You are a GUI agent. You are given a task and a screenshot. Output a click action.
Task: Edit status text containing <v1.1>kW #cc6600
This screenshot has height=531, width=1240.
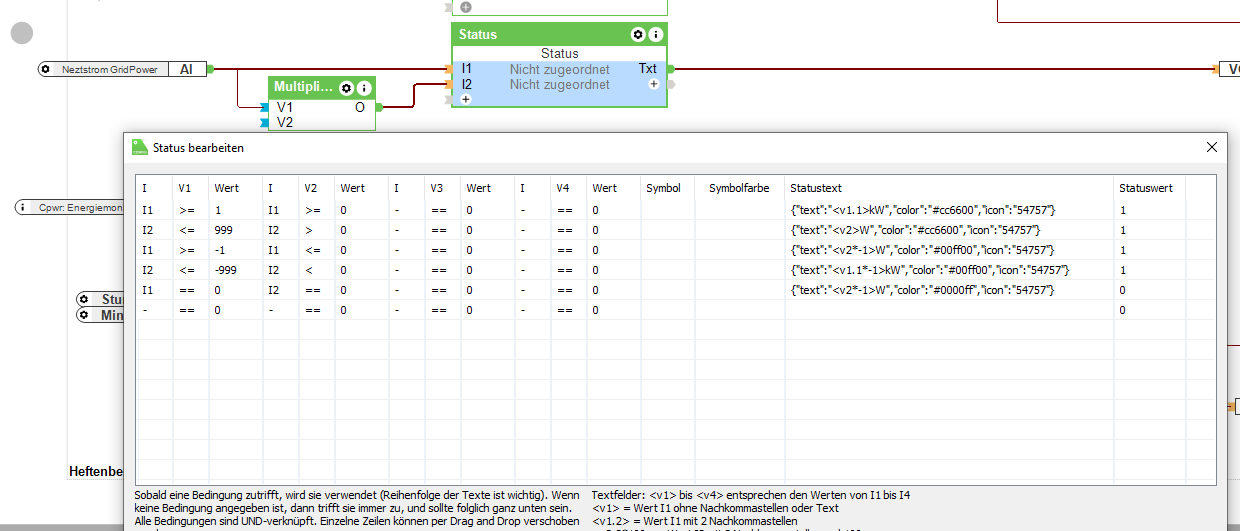pyautogui.click(x=949, y=210)
